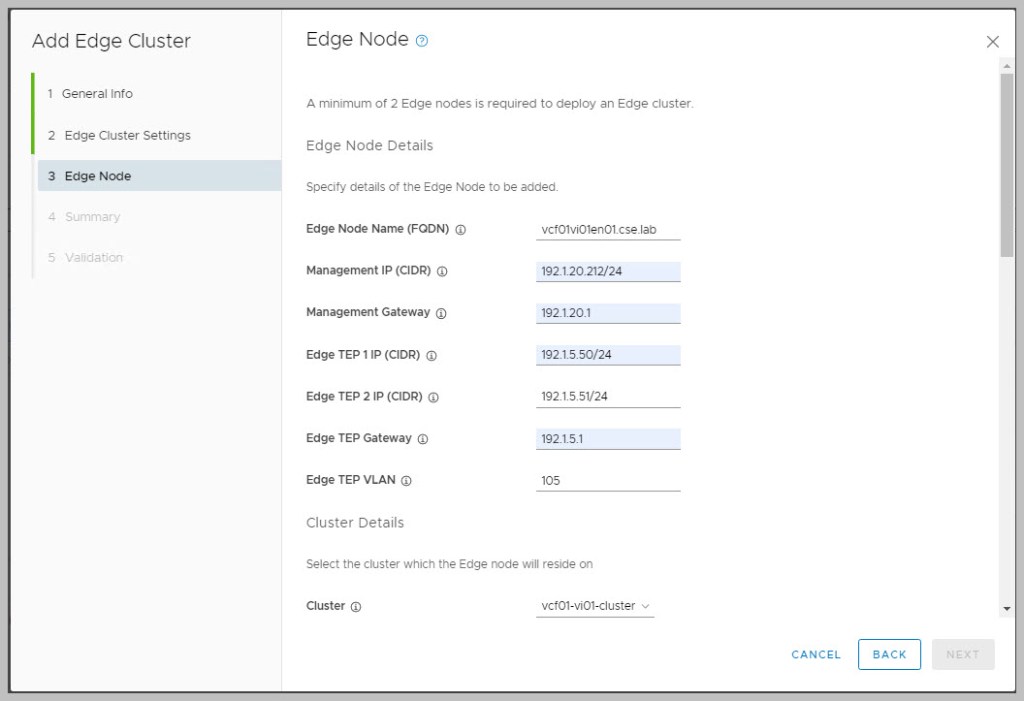Click info icon next to Edge TEP 2 IP
Viewport: 1024px width, 701px height.
[433, 397]
